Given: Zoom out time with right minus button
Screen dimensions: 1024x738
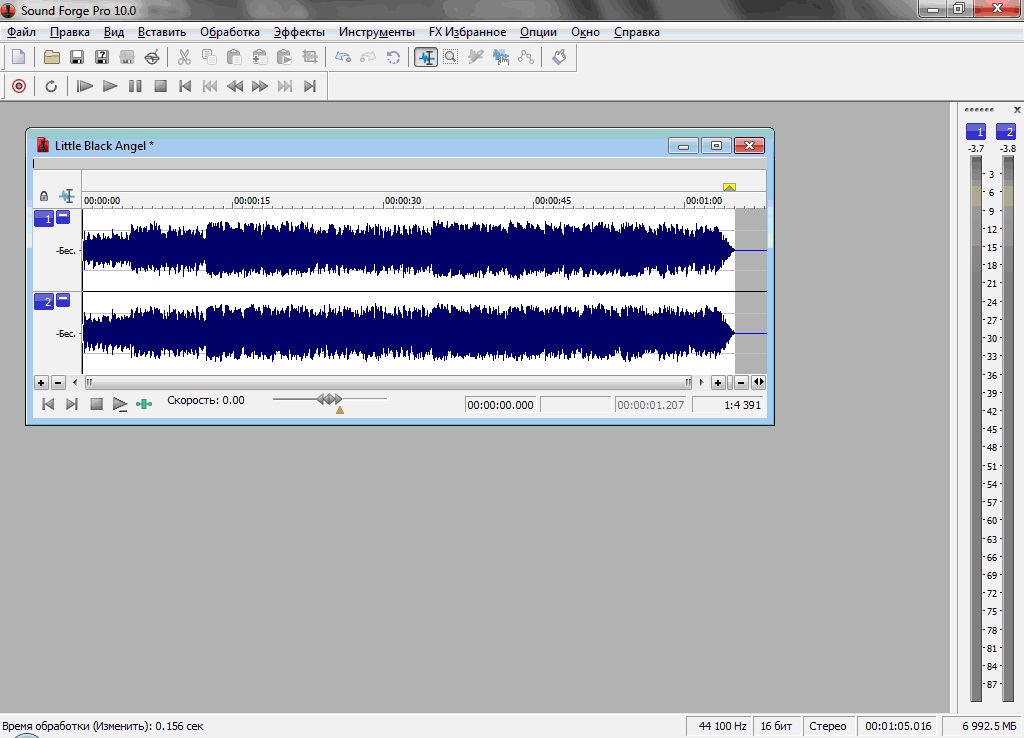Looking at the screenshot, I should coord(741,383).
